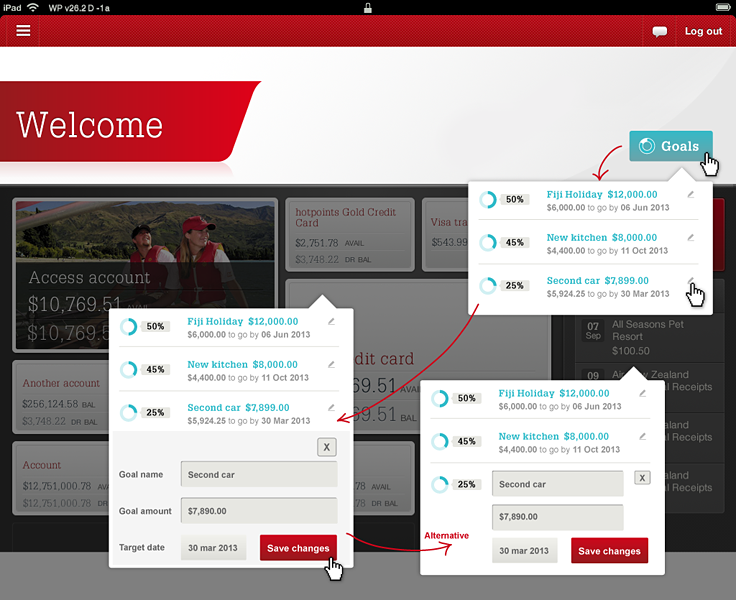The height and width of the screenshot is (600, 736).
Task: Click the Goal name field in left popup
Action: [259, 474]
